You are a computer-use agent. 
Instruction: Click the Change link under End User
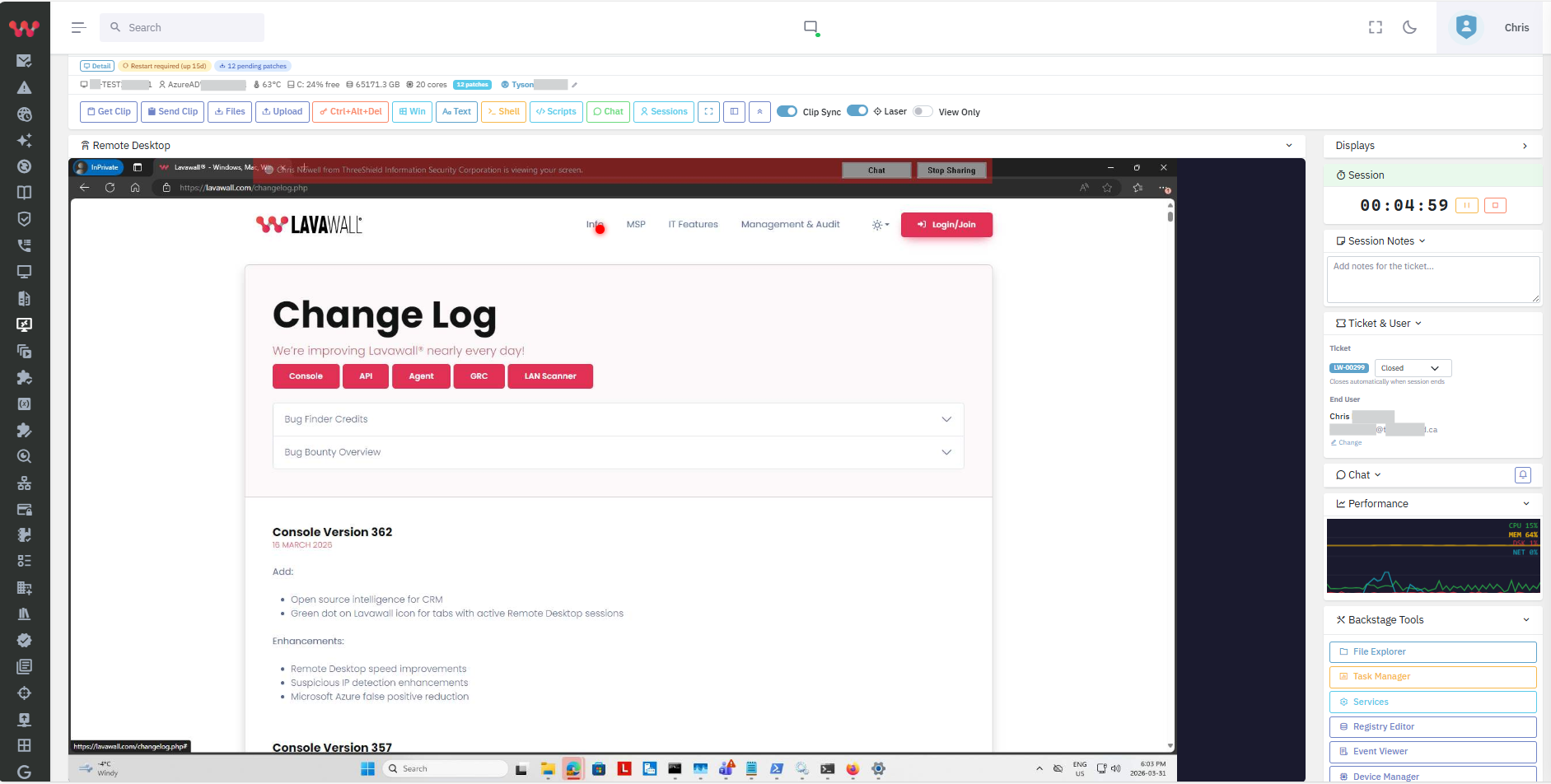(1346, 442)
